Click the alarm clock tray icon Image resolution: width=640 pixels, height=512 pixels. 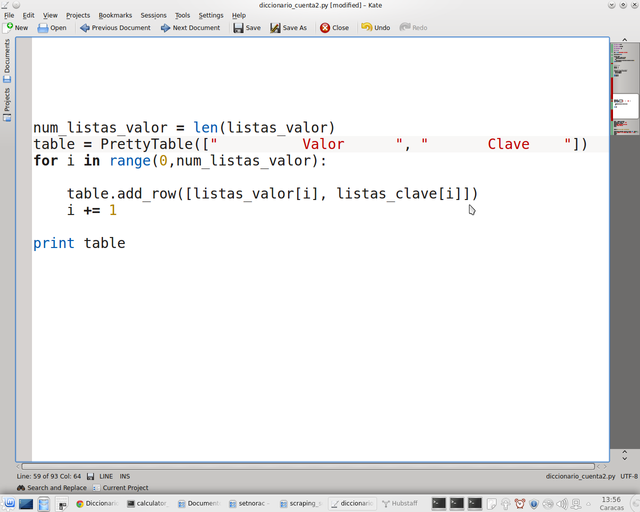pyautogui.click(x=520, y=504)
